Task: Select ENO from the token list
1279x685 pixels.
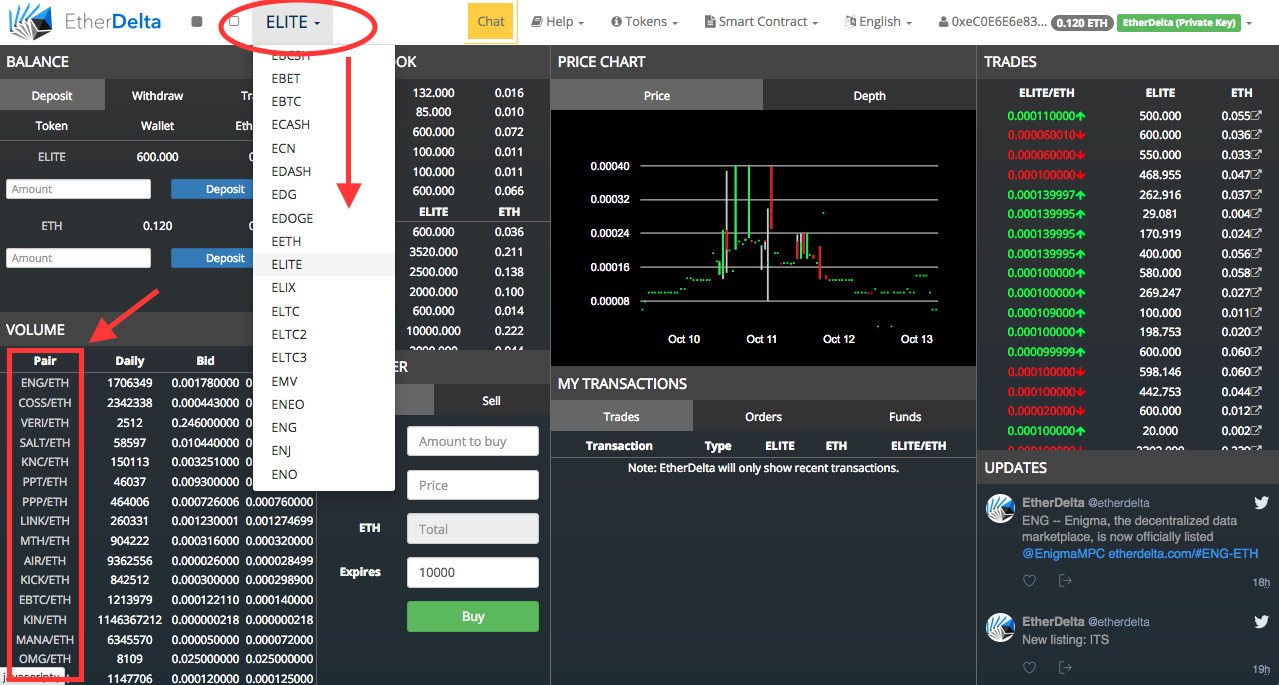Action: 324,474
